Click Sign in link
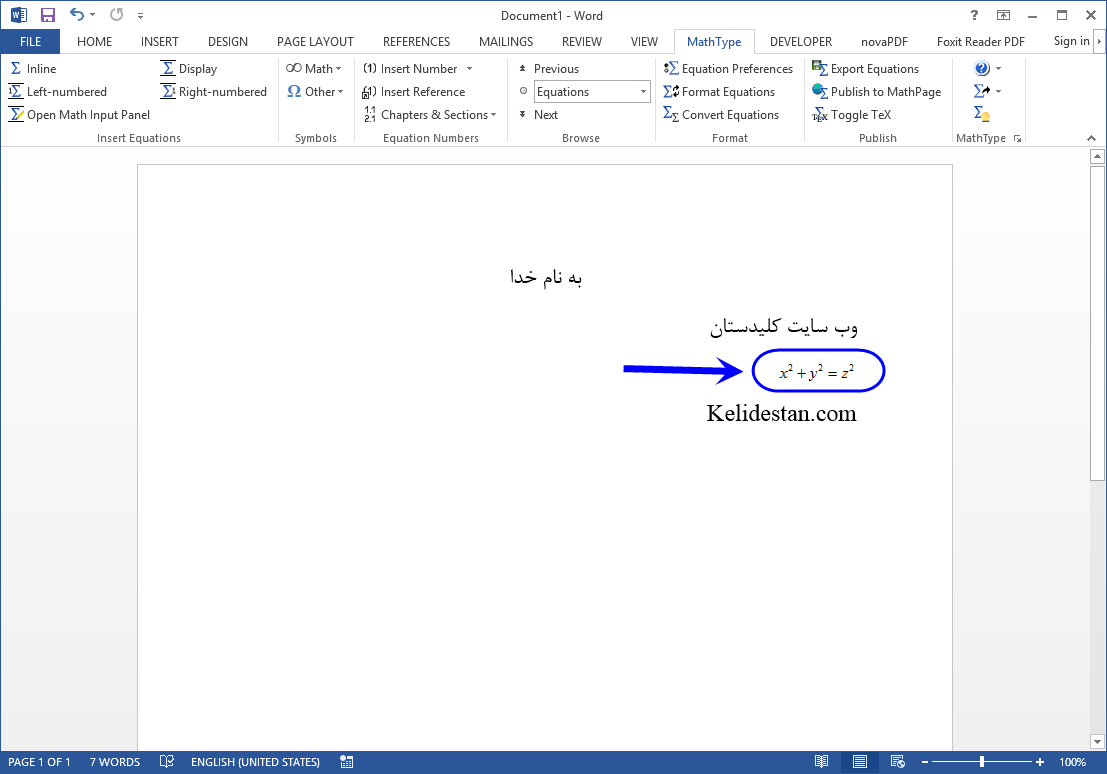Viewport: 1107px width, 774px height. tap(1071, 41)
